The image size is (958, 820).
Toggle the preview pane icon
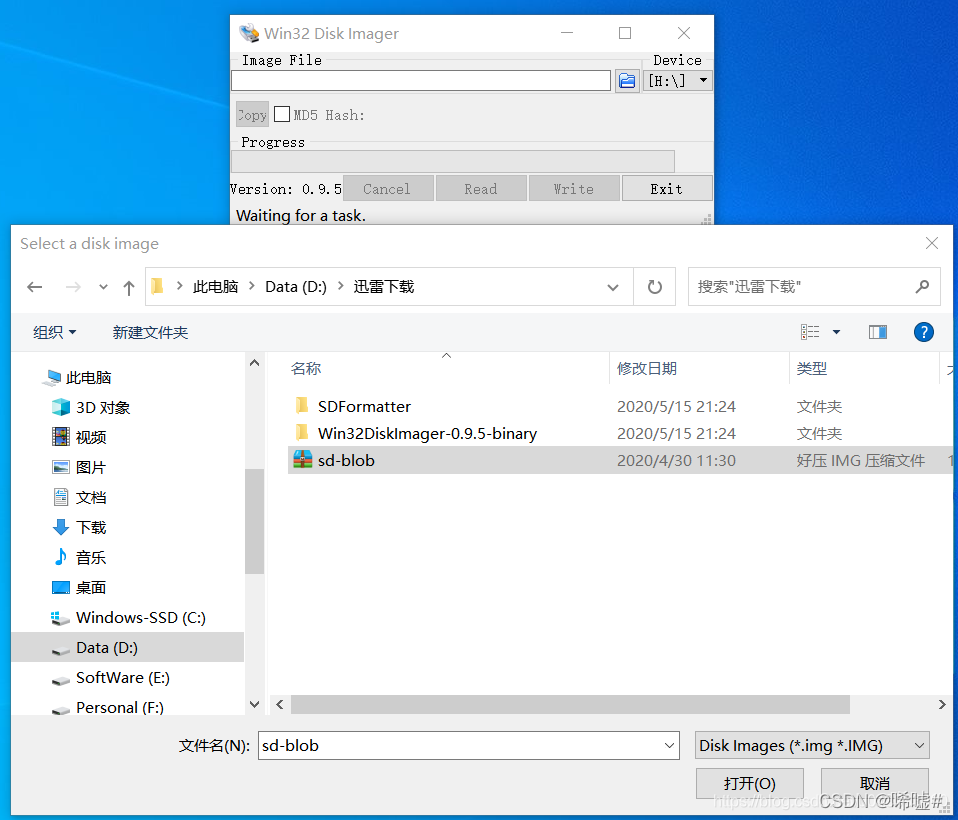pos(878,332)
